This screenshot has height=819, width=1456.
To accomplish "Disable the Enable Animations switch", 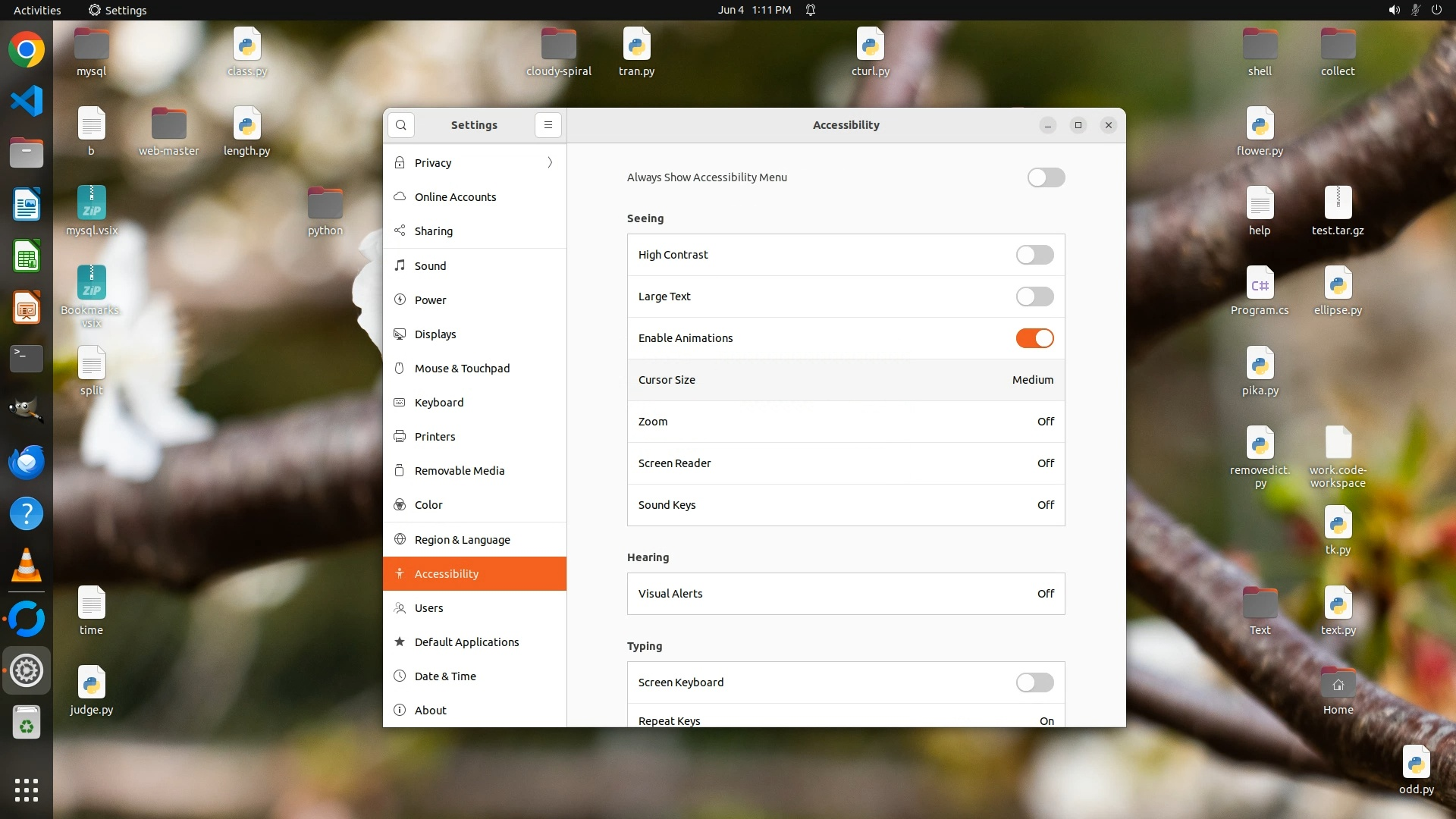I will click(x=1034, y=338).
